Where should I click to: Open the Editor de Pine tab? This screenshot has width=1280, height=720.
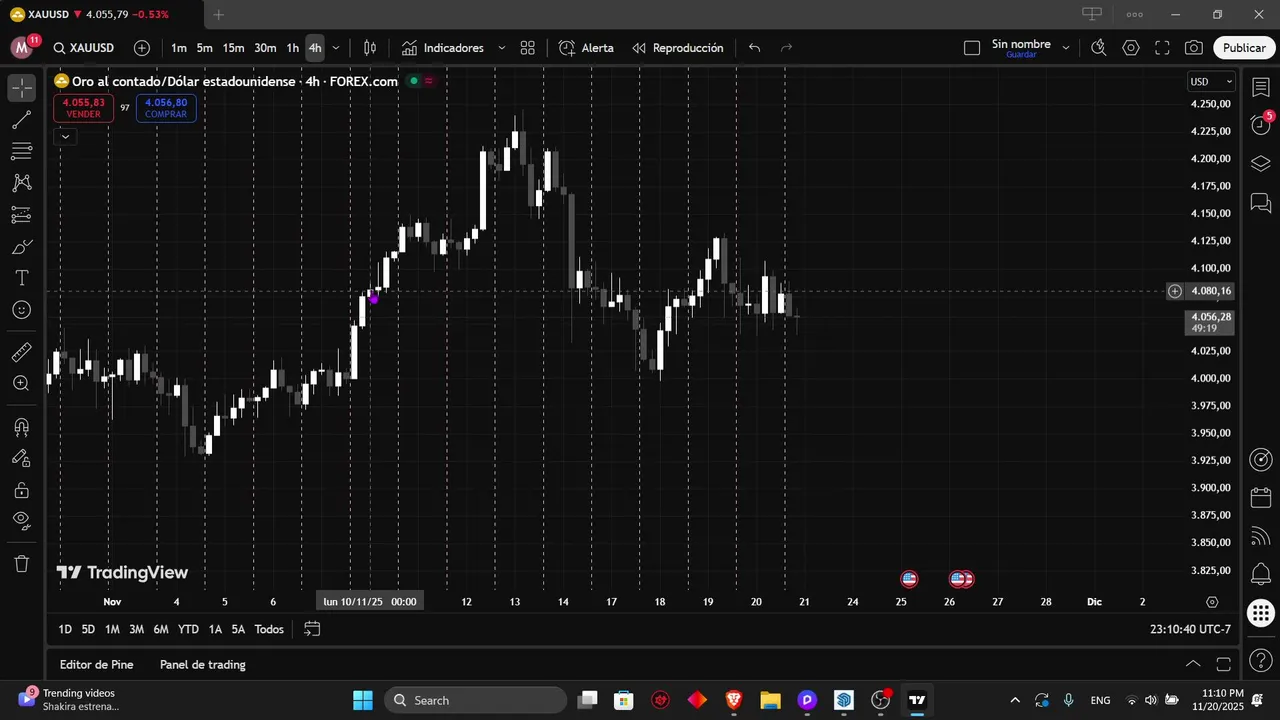[96, 664]
